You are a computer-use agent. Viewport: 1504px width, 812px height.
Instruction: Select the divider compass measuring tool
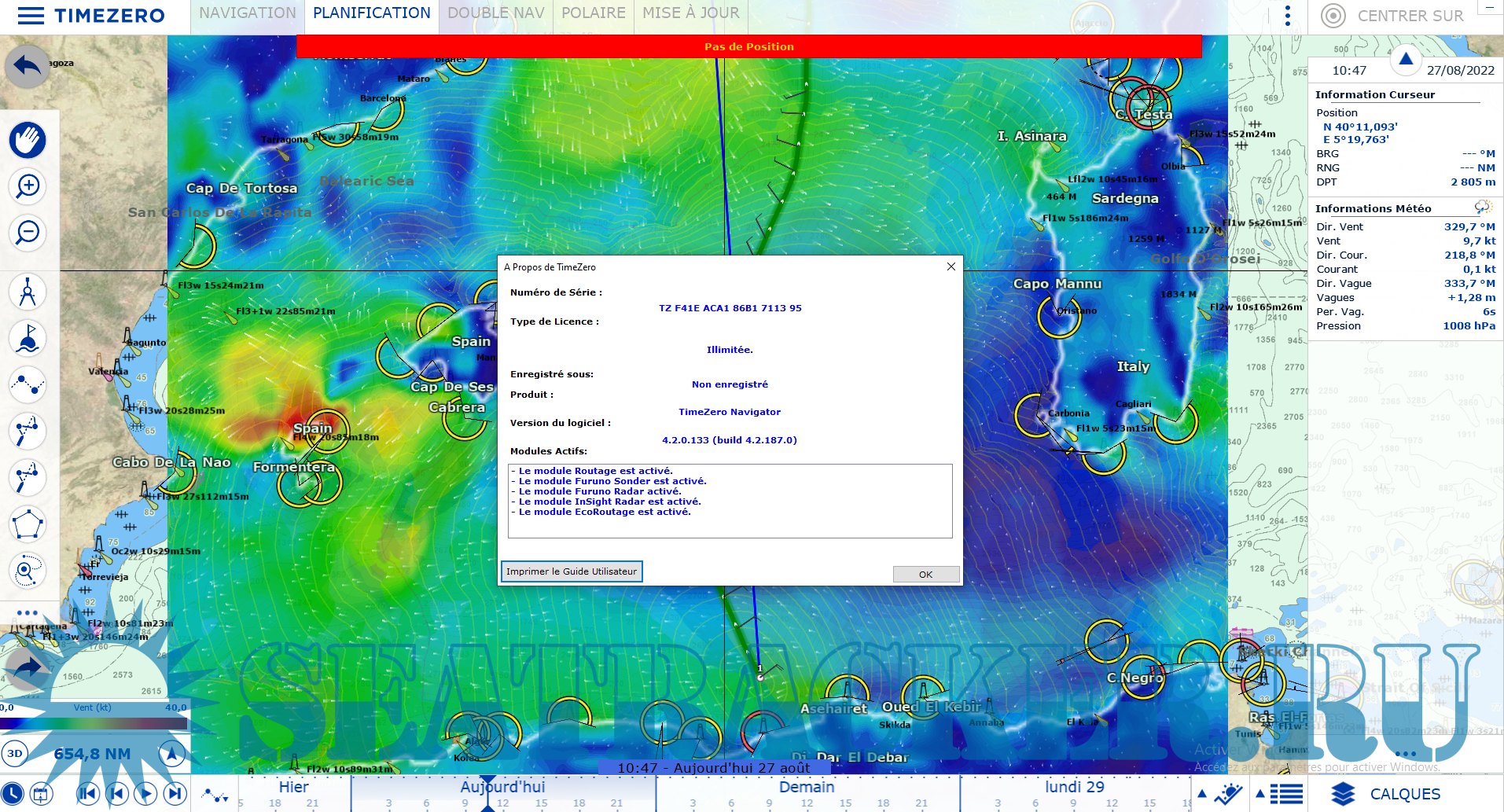coord(28,292)
